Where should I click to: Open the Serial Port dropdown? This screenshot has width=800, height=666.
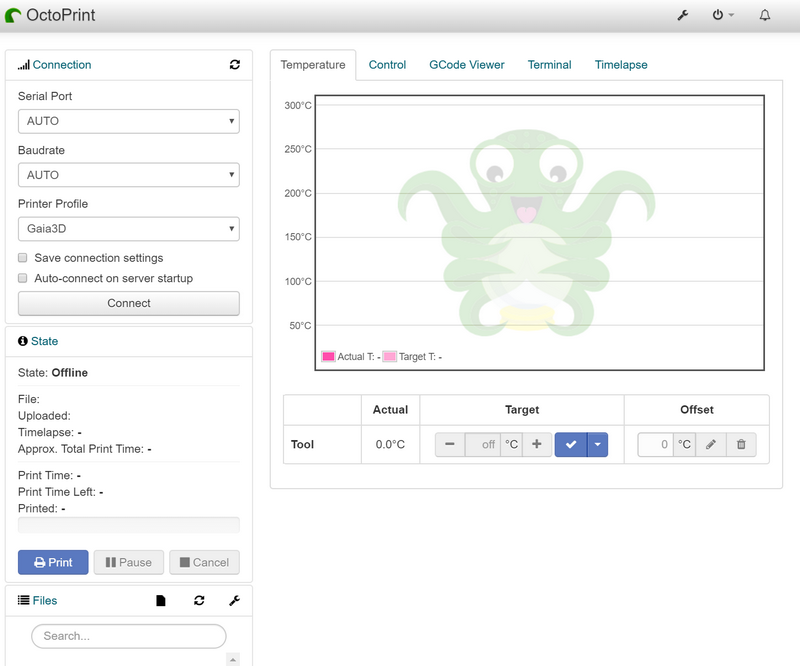pos(129,121)
